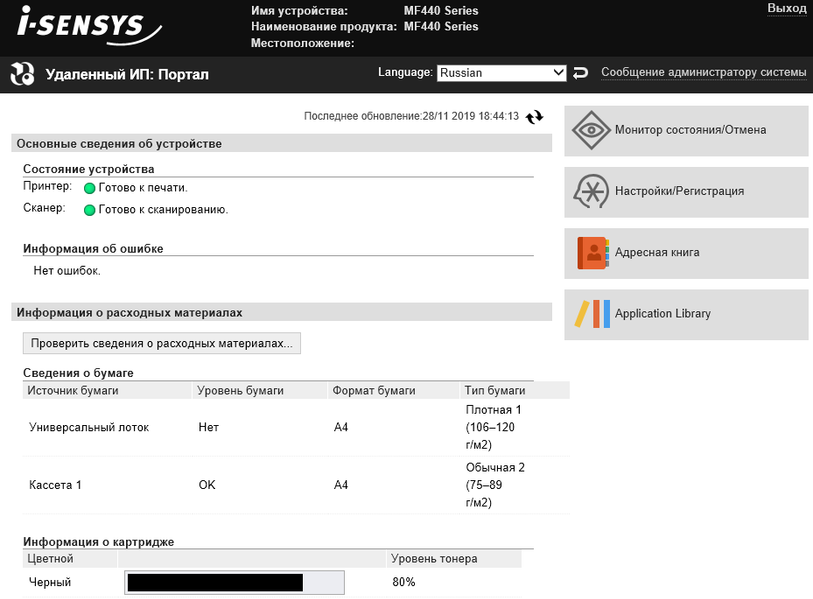Select the Нет paper level value
This screenshot has height=599, width=813.
point(208,427)
